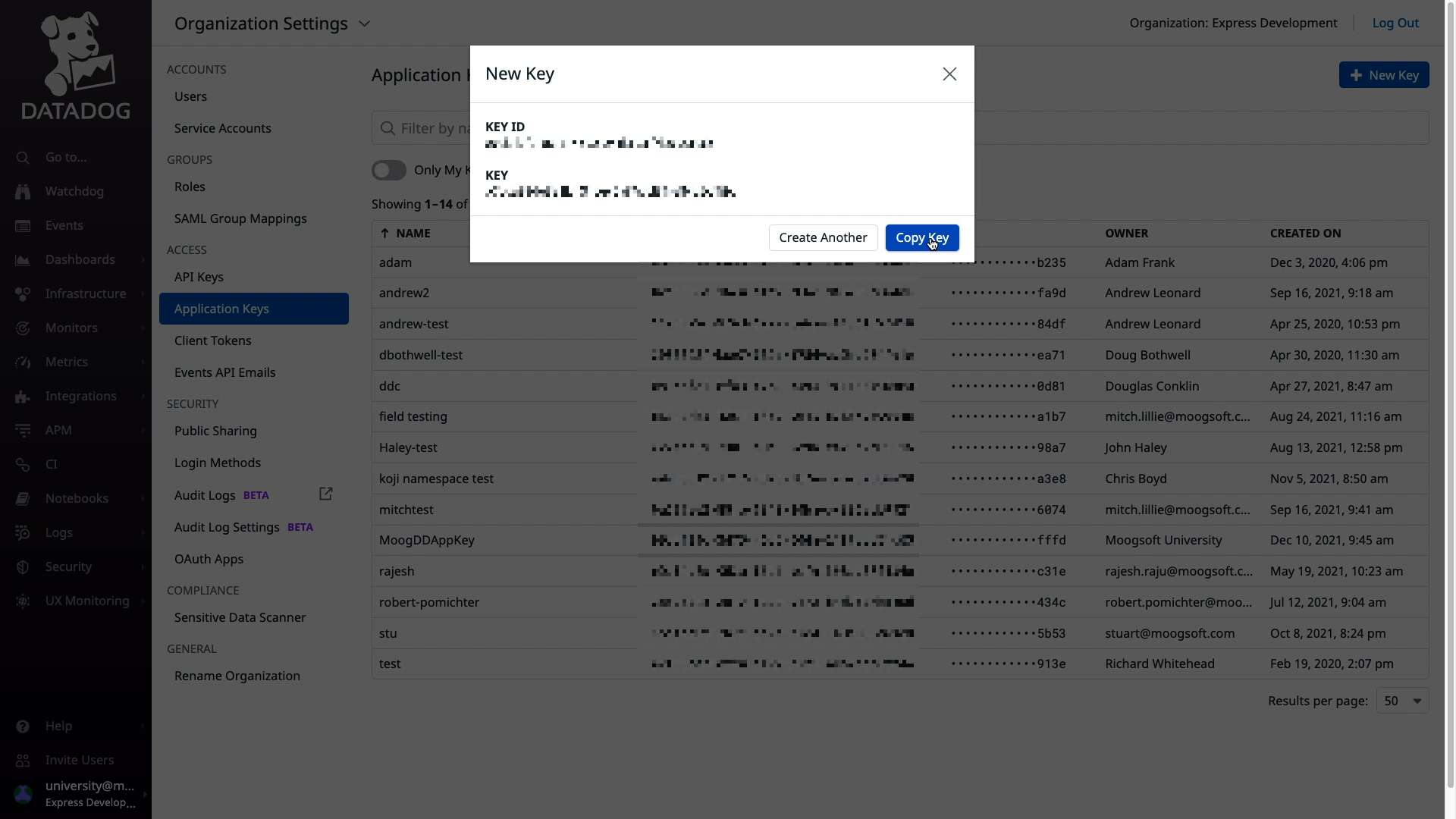Click the APM sidebar icon
This screenshot has height=819, width=1456.
coord(23,431)
